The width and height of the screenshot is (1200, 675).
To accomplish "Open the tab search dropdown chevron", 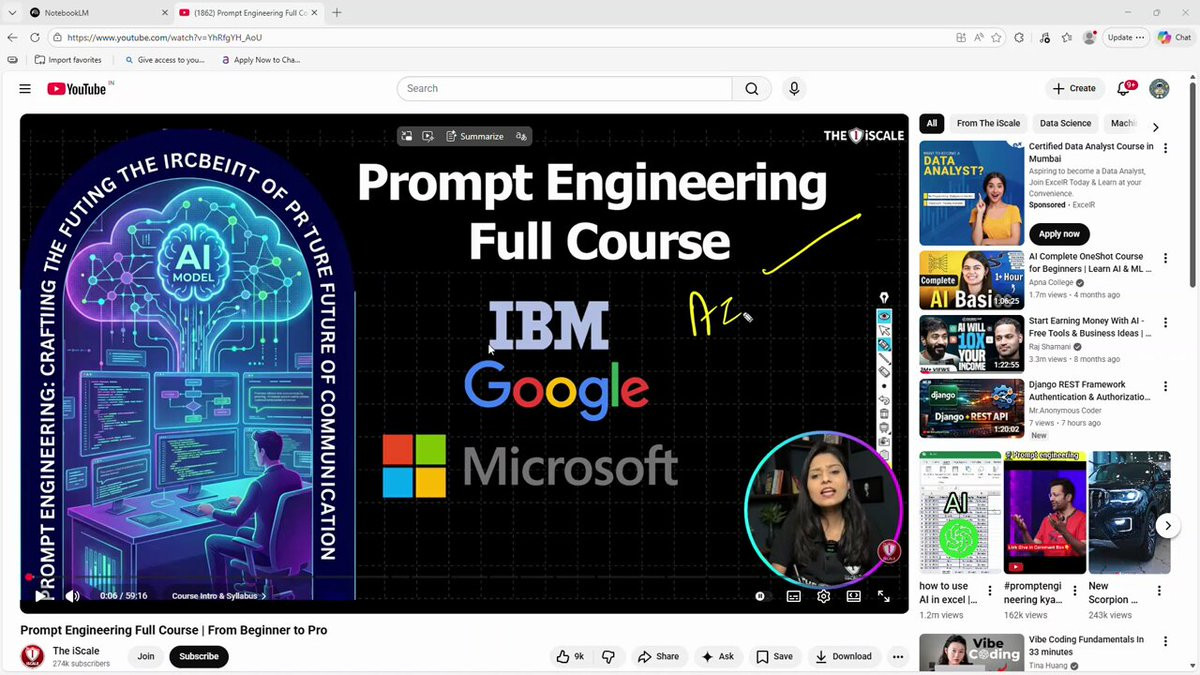I will pos(11,13).
